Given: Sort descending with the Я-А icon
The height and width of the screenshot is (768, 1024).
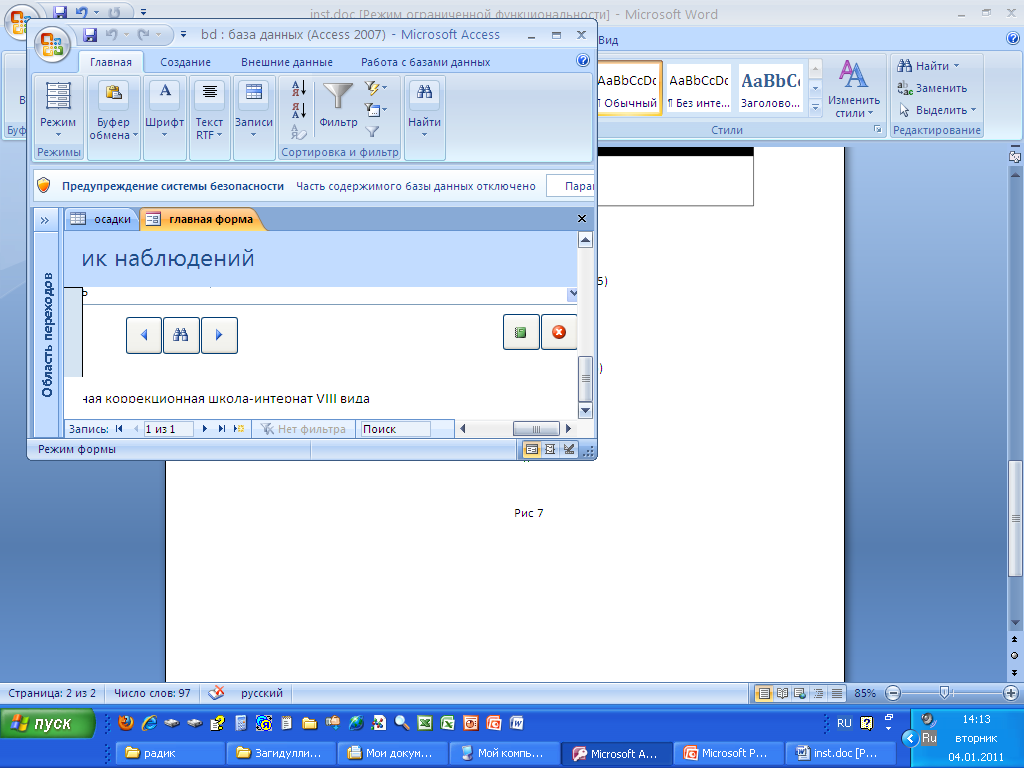Looking at the screenshot, I should [x=299, y=110].
